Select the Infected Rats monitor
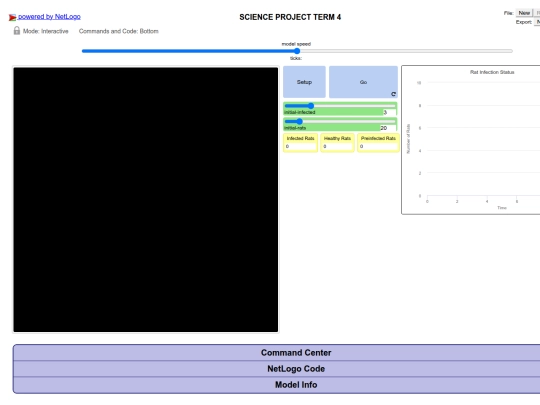This screenshot has height=405, width=540. pos(300,143)
